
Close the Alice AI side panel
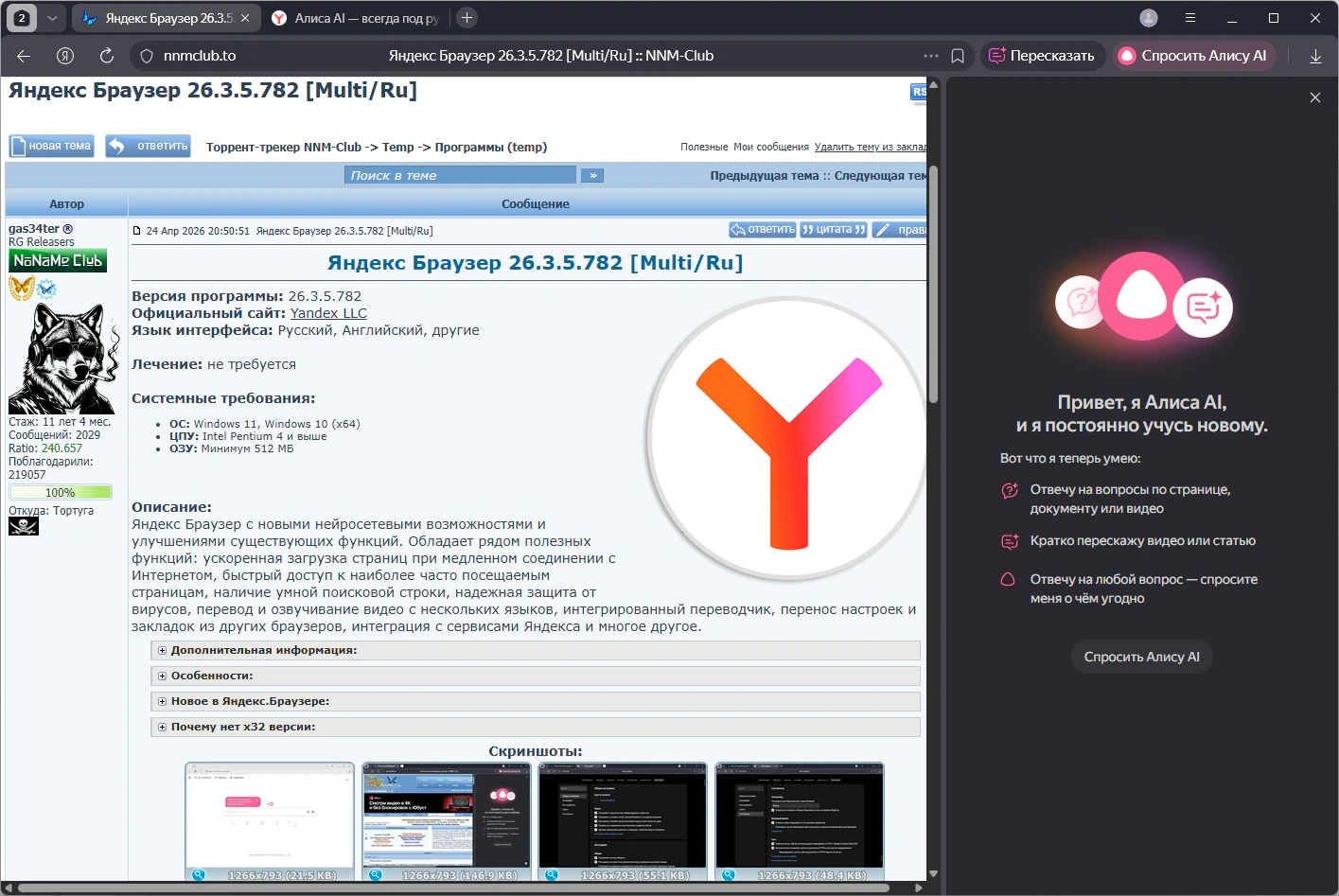[x=1315, y=97]
